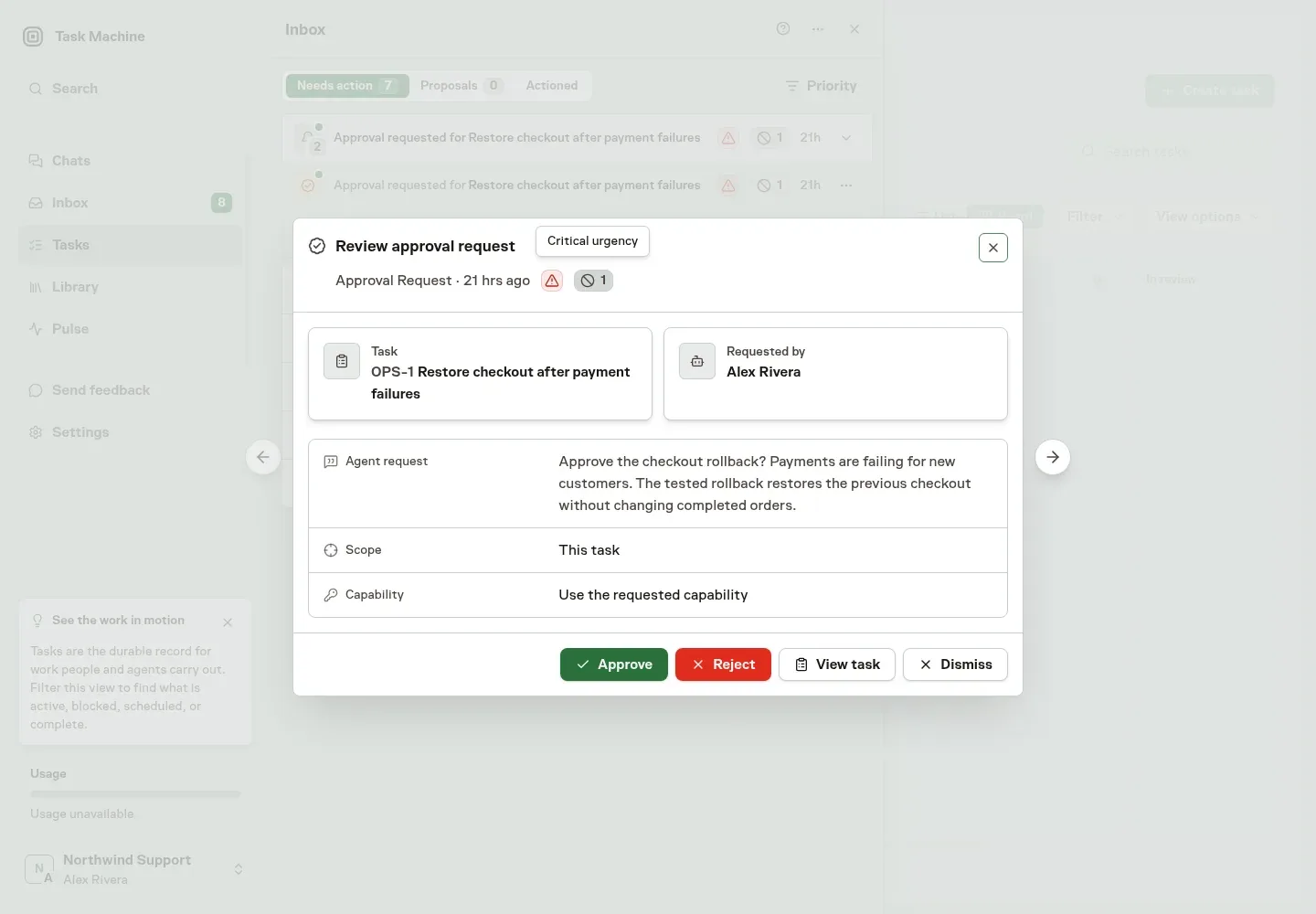Open the Northwind Support workspace switcher
The height and width of the screenshot is (914, 1316).
click(134, 869)
